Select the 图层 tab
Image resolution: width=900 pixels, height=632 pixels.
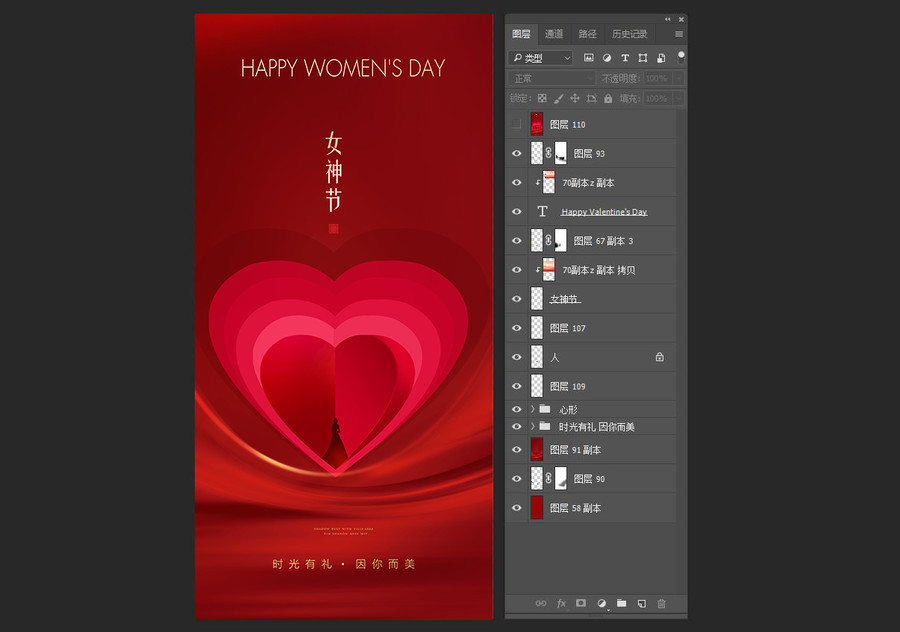tap(521, 34)
